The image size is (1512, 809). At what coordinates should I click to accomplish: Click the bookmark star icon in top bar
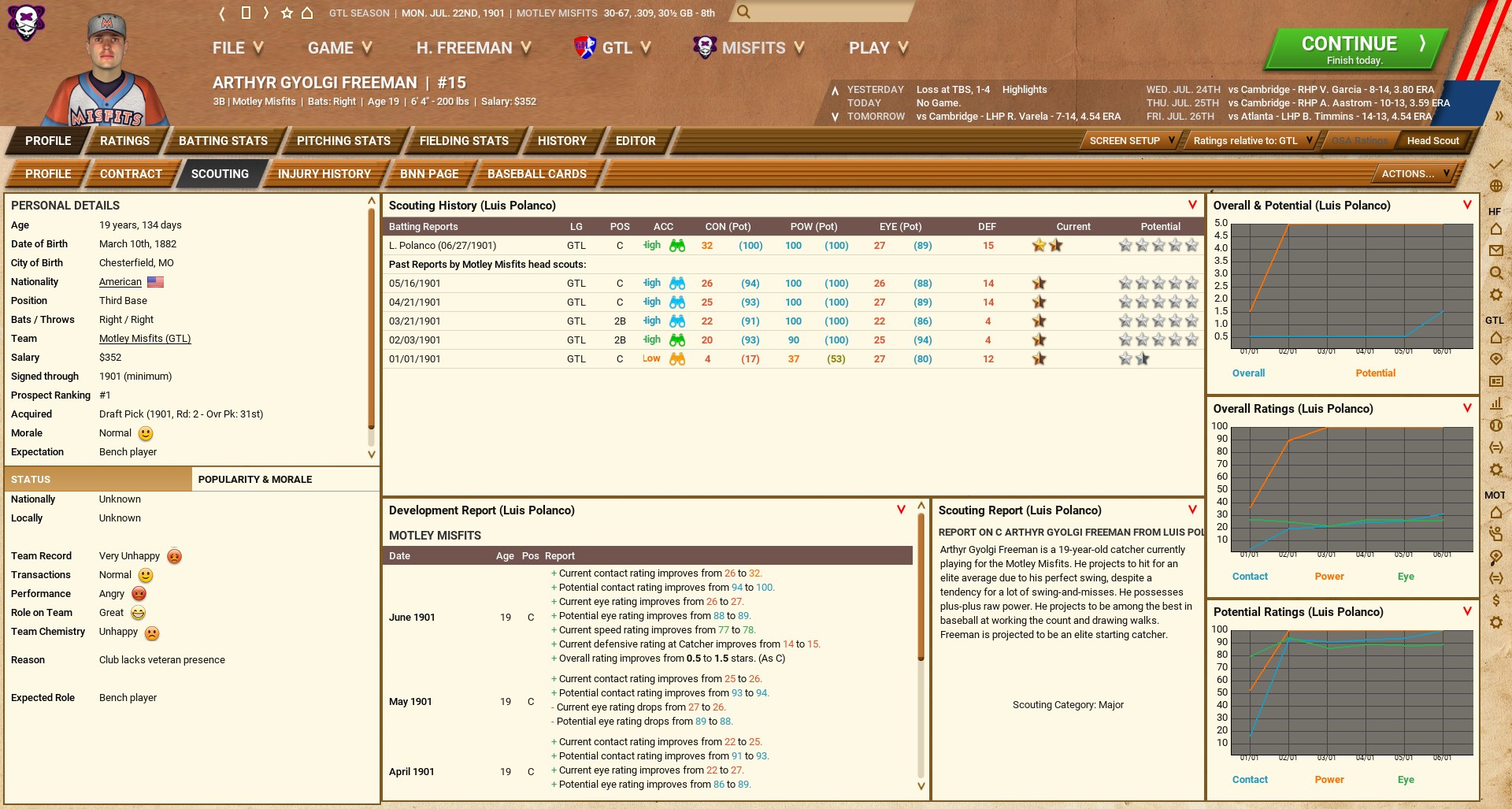tap(287, 13)
